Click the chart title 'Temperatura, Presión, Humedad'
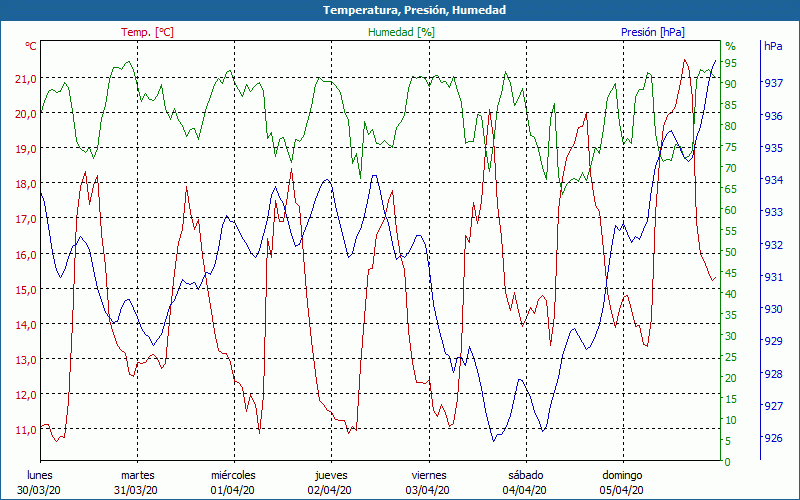 coord(414,10)
